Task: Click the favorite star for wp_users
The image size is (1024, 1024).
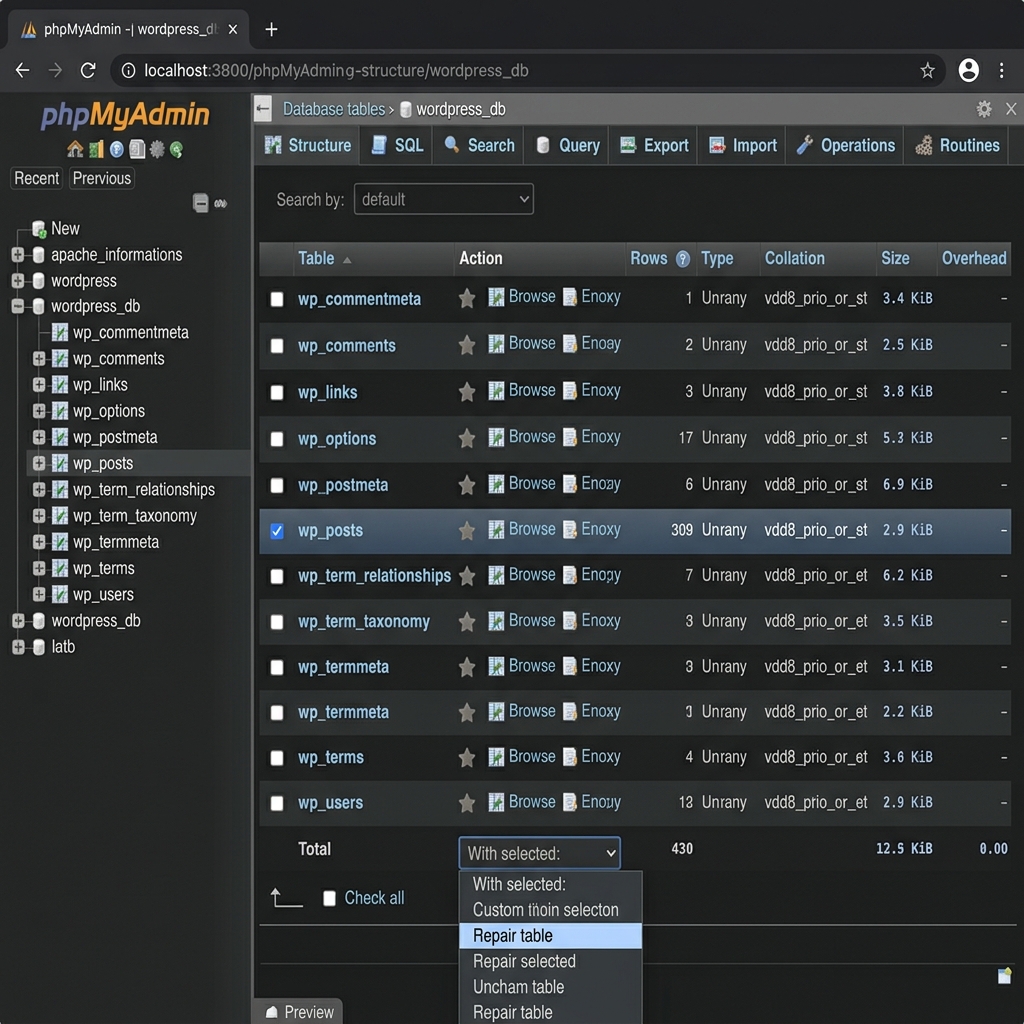Action: [x=466, y=803]
